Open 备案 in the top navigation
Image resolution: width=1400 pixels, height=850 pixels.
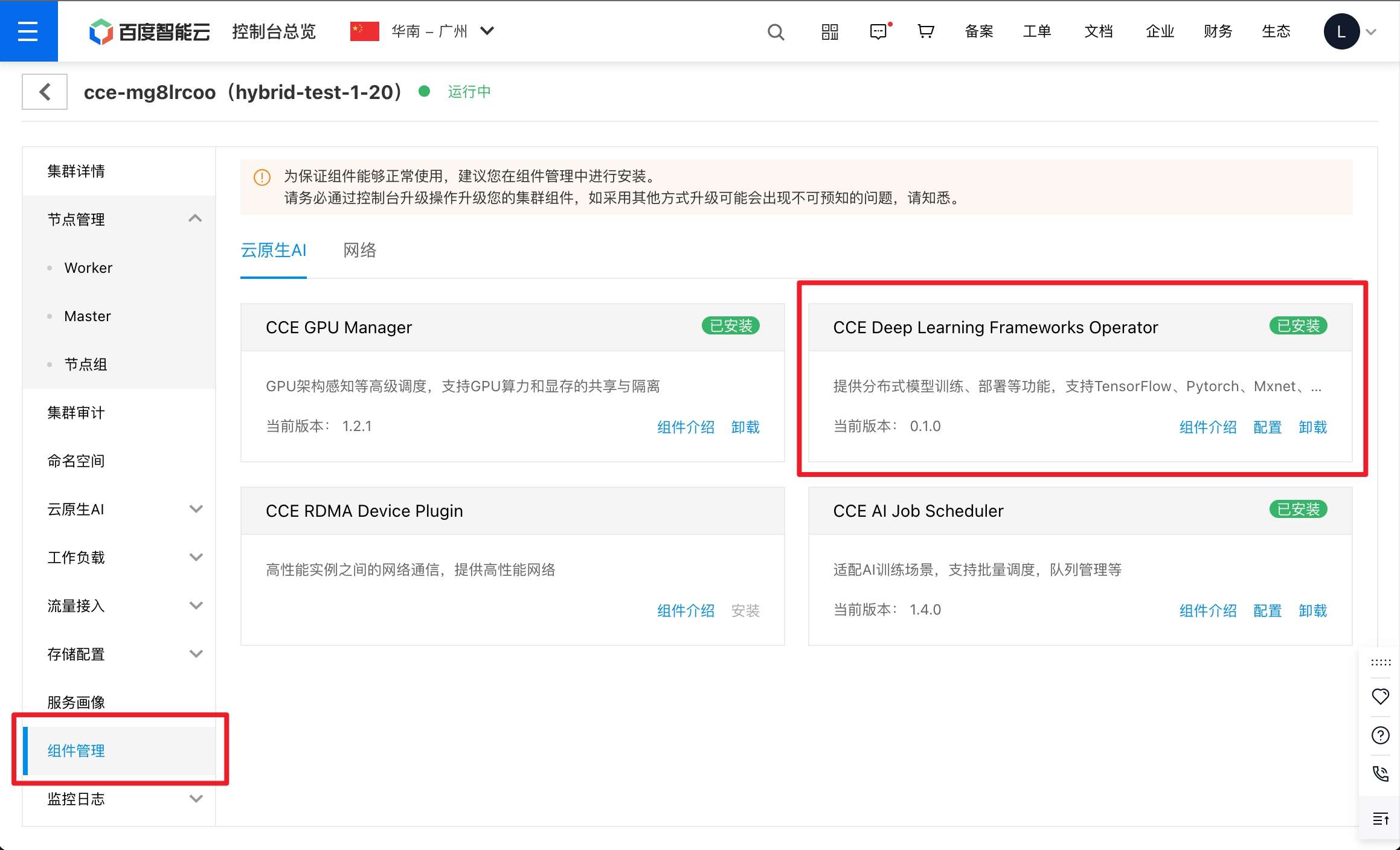979,31
